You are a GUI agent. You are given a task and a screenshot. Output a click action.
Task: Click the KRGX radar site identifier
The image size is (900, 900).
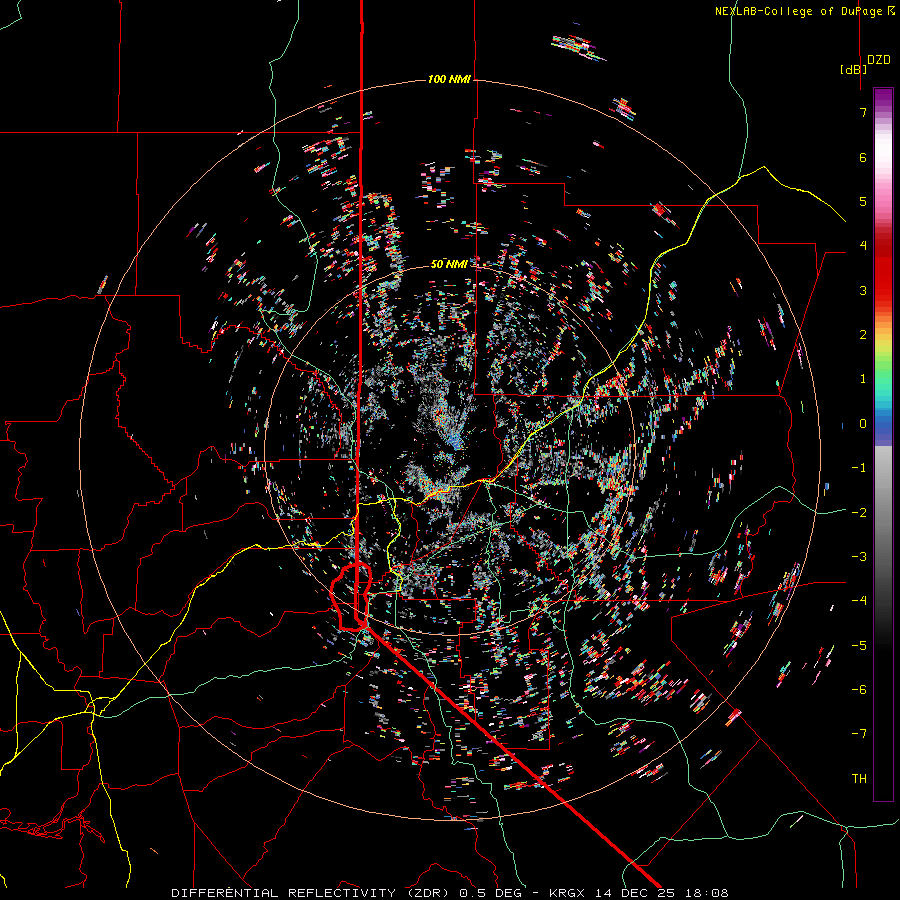coord(567,893)
